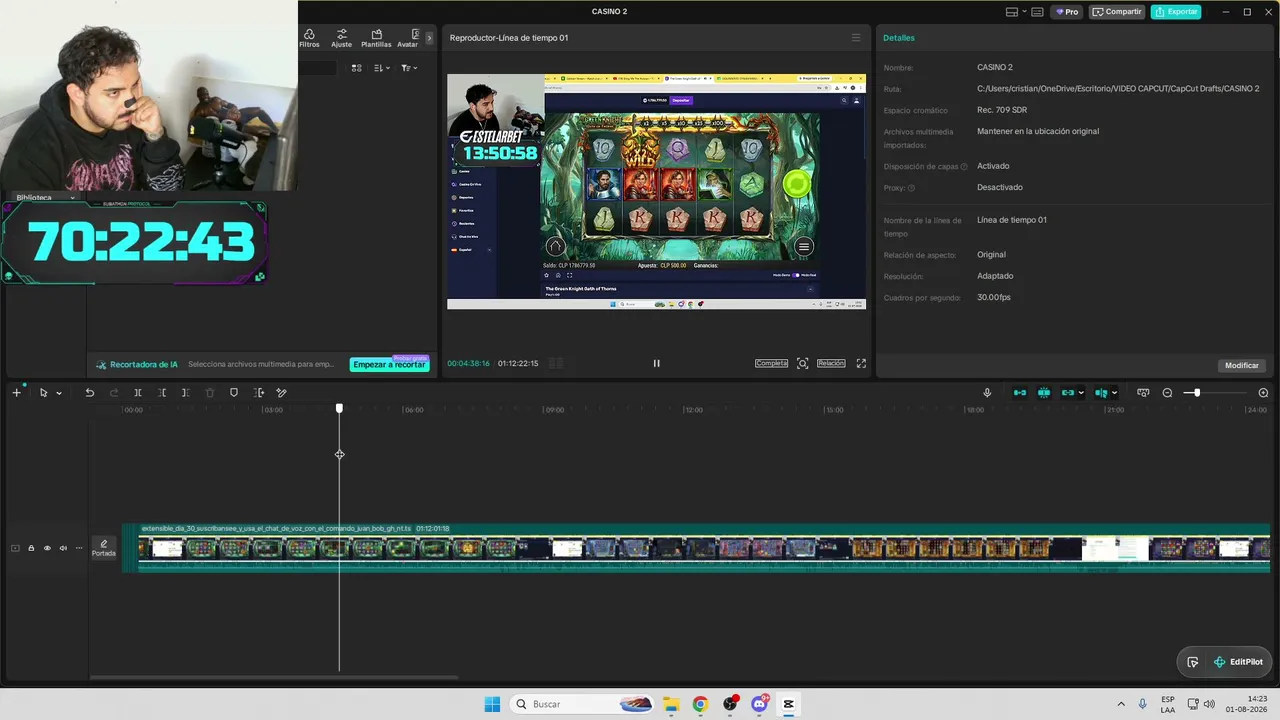Pause the video playback
This screenshot has height=720, width=1280.
pos(656,363)
